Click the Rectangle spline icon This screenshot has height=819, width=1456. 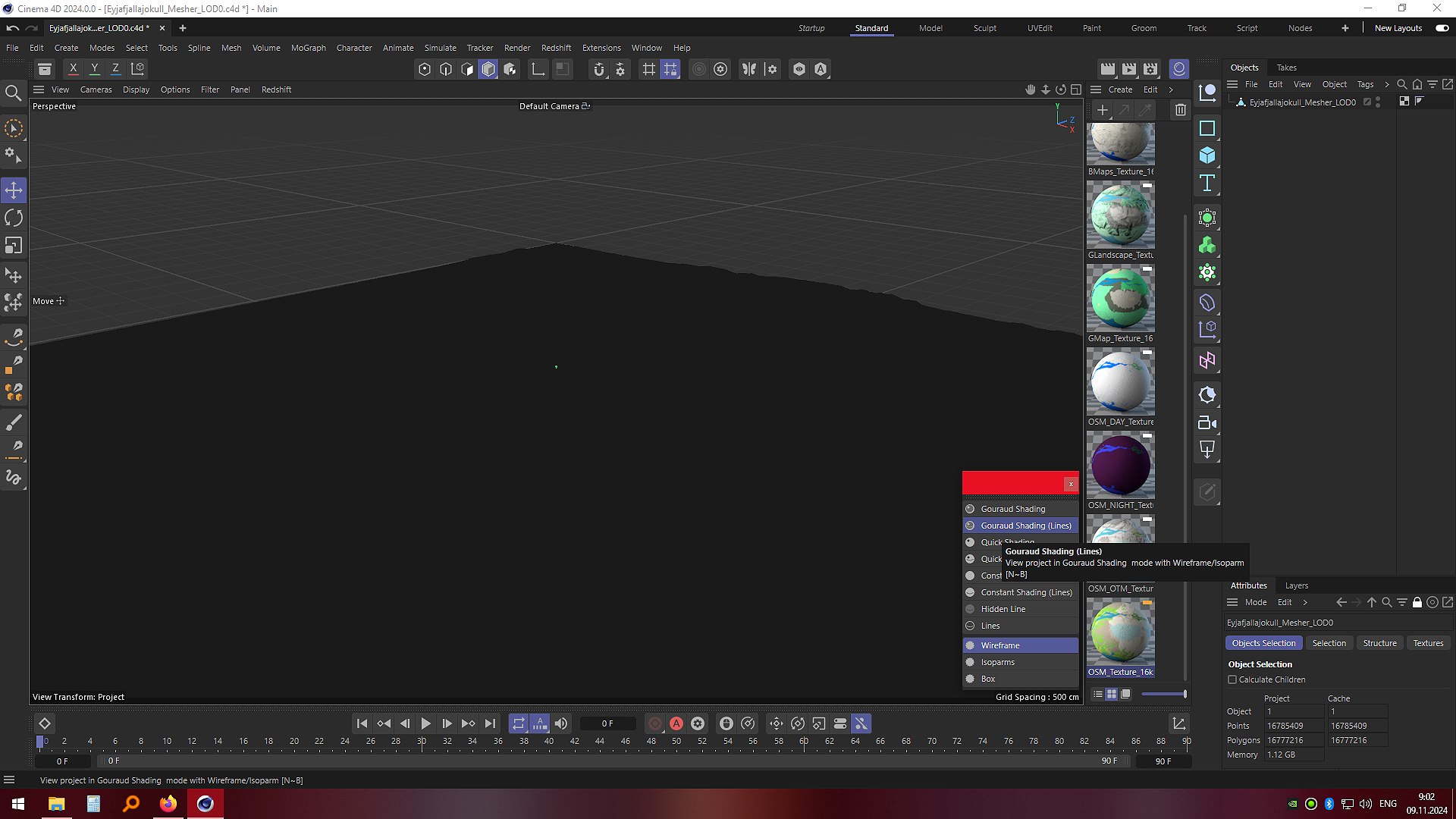(x=1207, y=128)
